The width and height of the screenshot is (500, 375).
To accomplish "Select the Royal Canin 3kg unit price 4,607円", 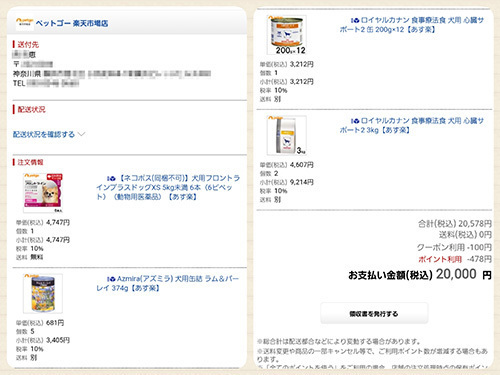I will click(302, 165).
